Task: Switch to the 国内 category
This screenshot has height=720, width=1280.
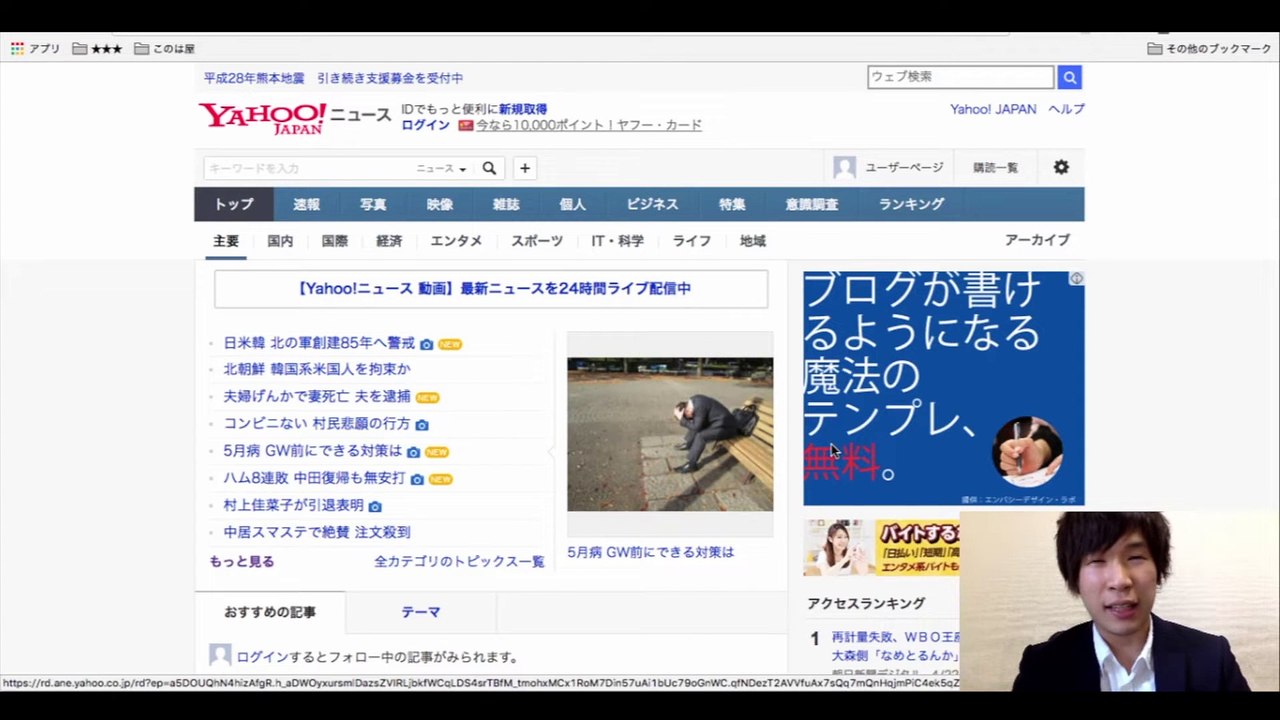Action: [280, 241]
